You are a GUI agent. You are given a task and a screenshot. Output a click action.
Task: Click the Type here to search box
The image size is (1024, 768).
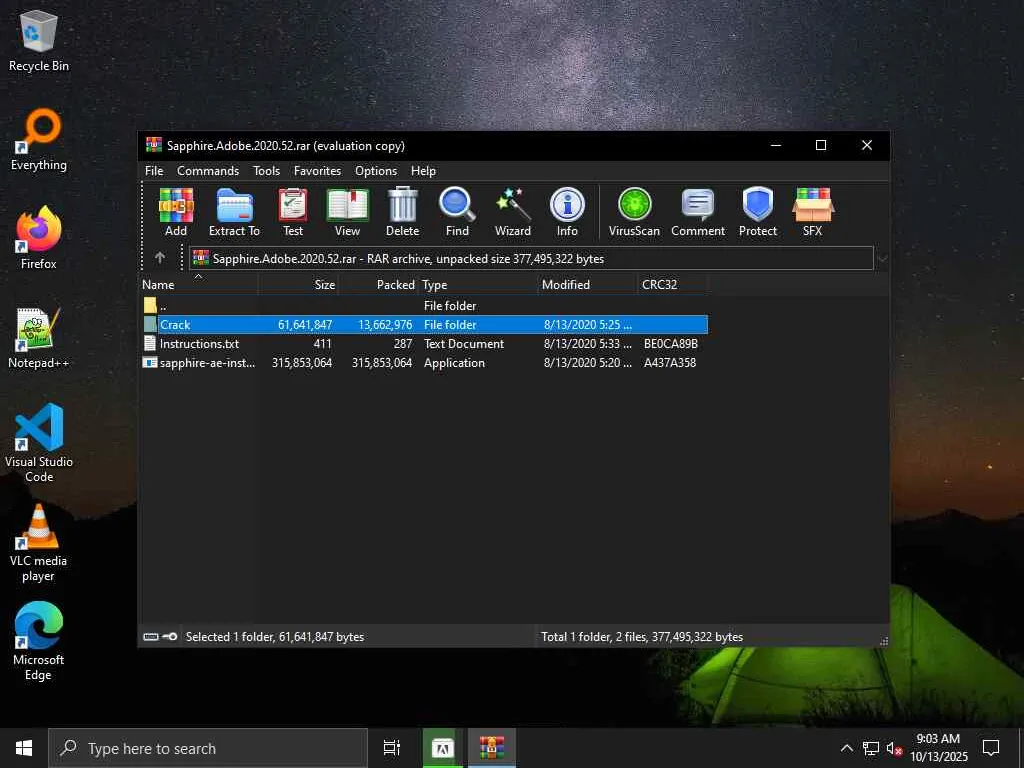tap(208, 748)
